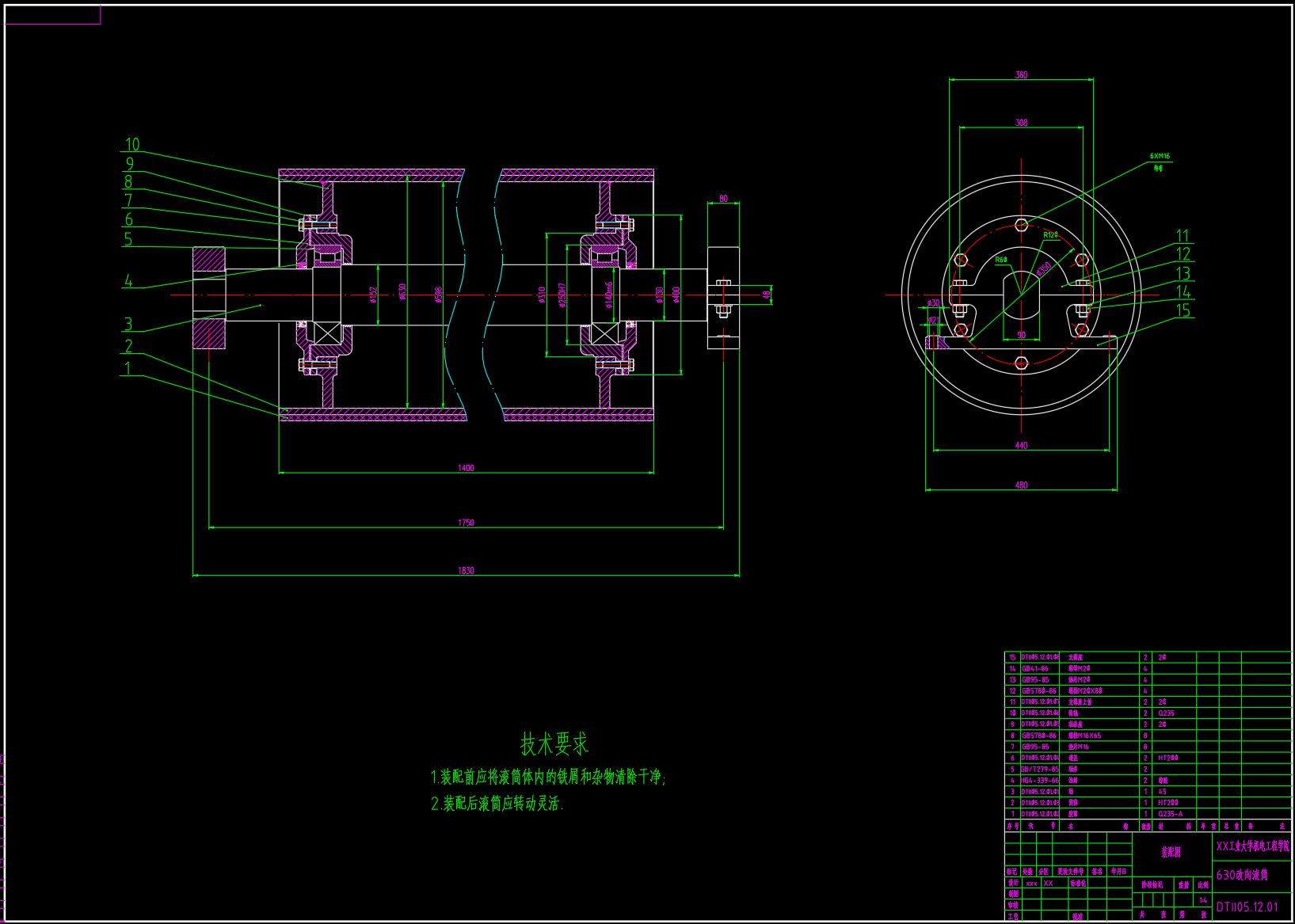Click the 6XM16 thread note
The height and width of the screenshot is (924, 1295).
point(1160,157)
